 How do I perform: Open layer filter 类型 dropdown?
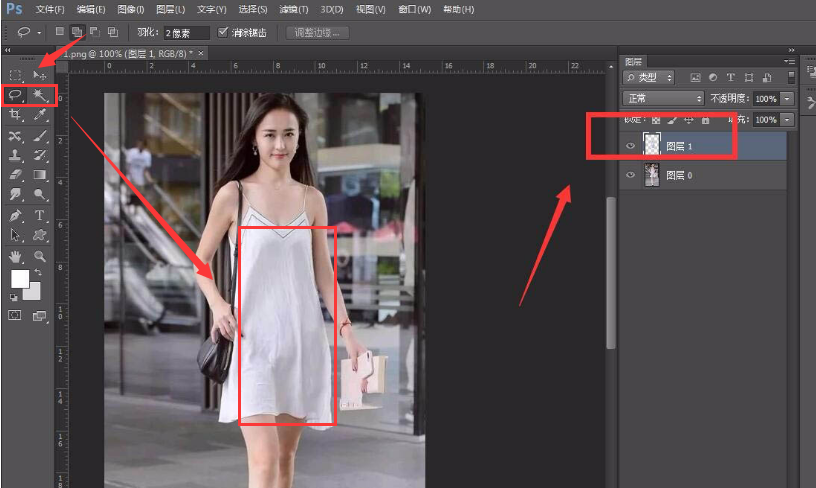point(648,78)
